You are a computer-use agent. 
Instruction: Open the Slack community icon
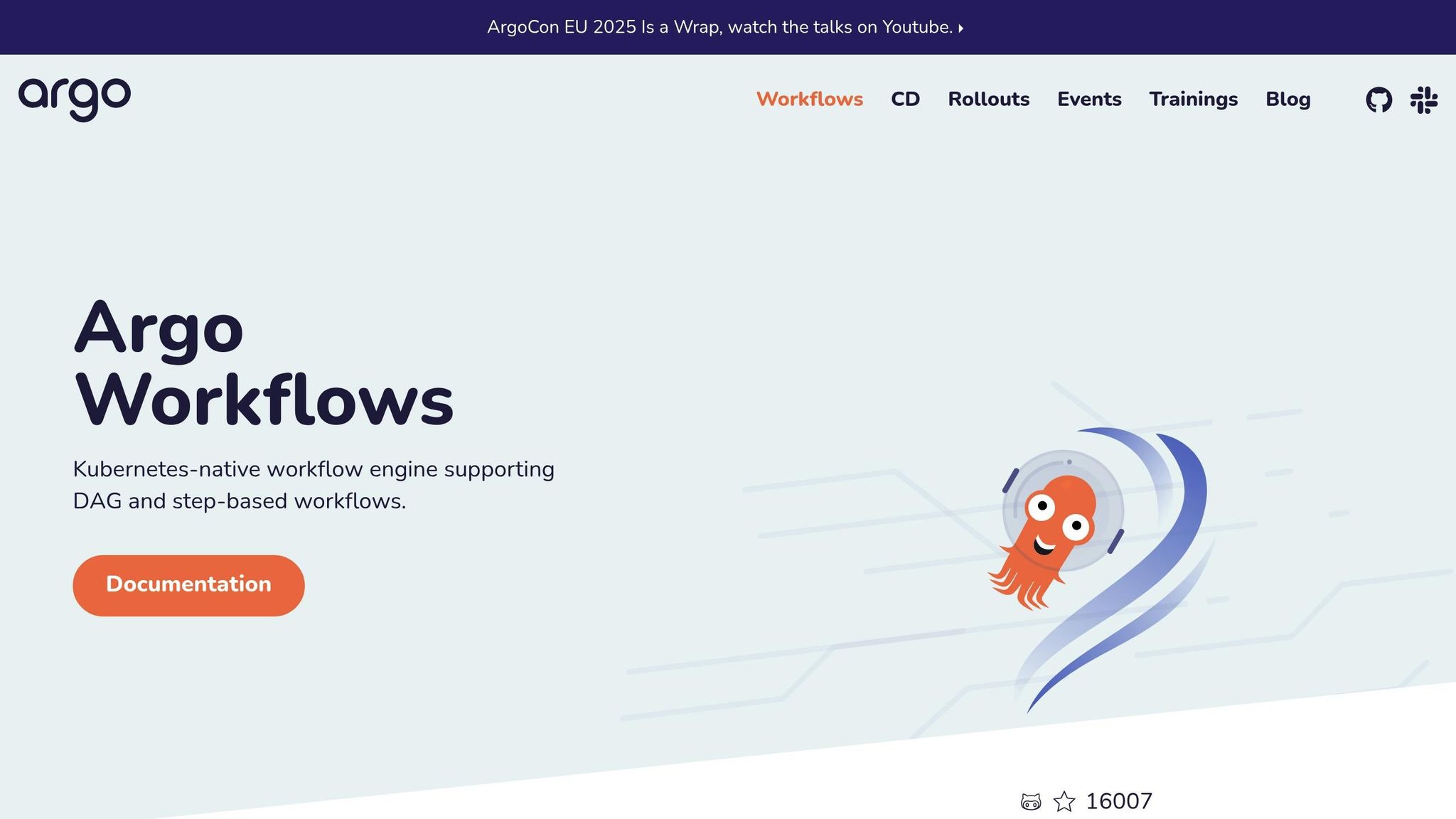[x=1425, y=100]
